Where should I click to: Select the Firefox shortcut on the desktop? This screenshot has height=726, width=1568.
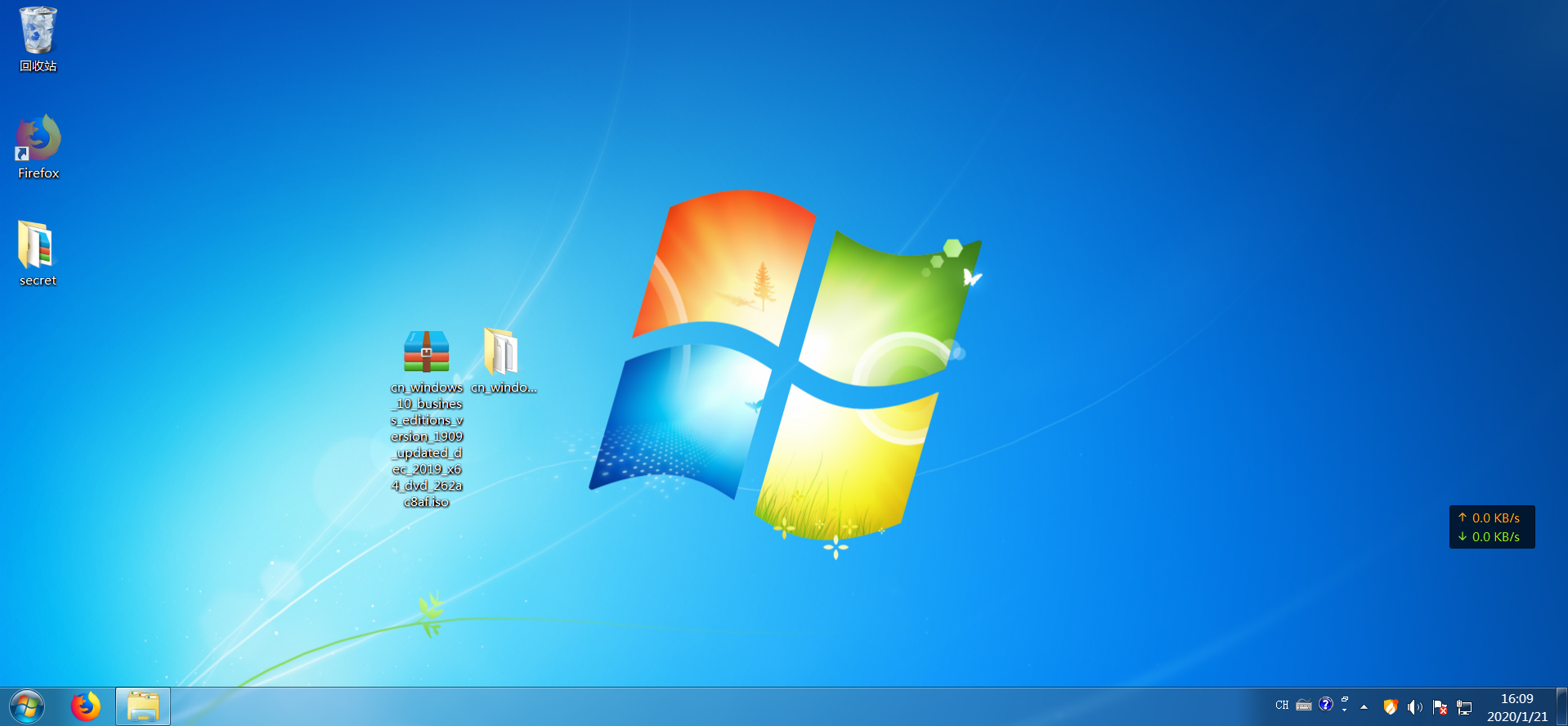[38, 147]
